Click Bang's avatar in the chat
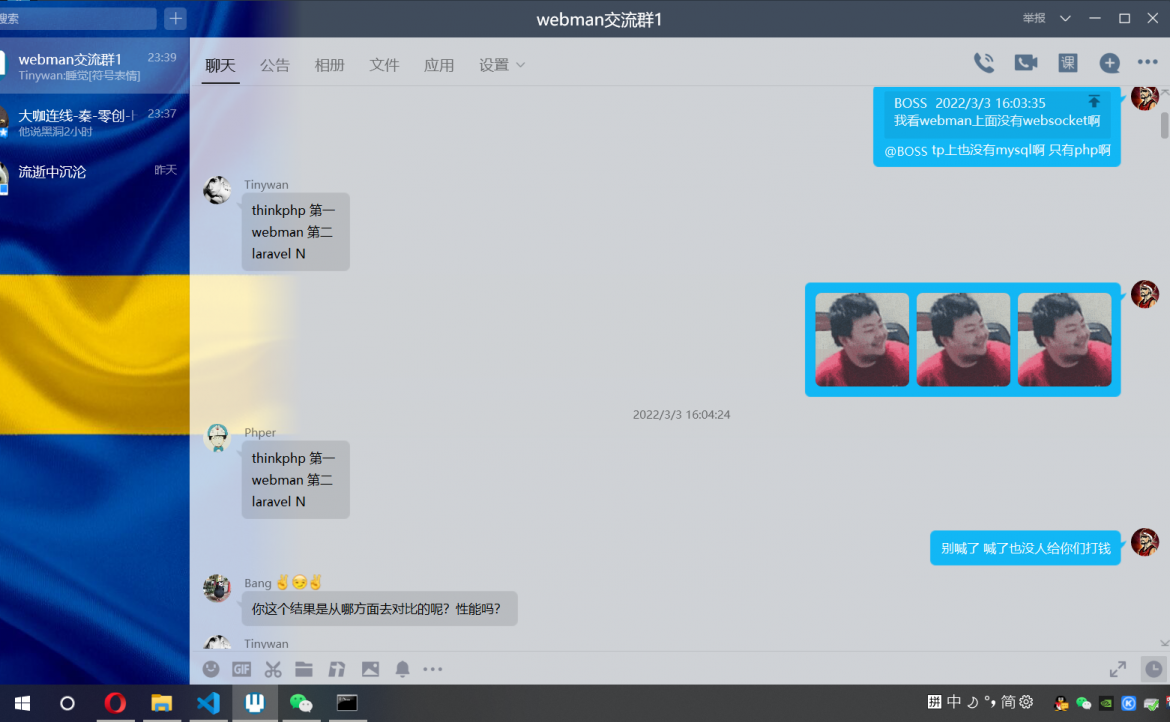The height and width of the screenshot is (722, 1170). coord(217,588)
